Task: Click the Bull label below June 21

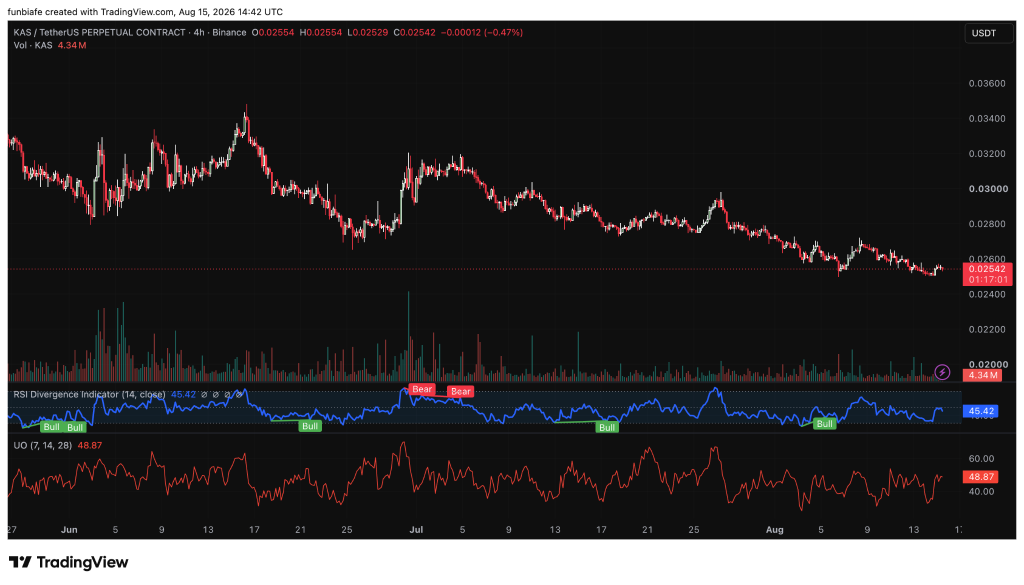Action: point(310,426)
